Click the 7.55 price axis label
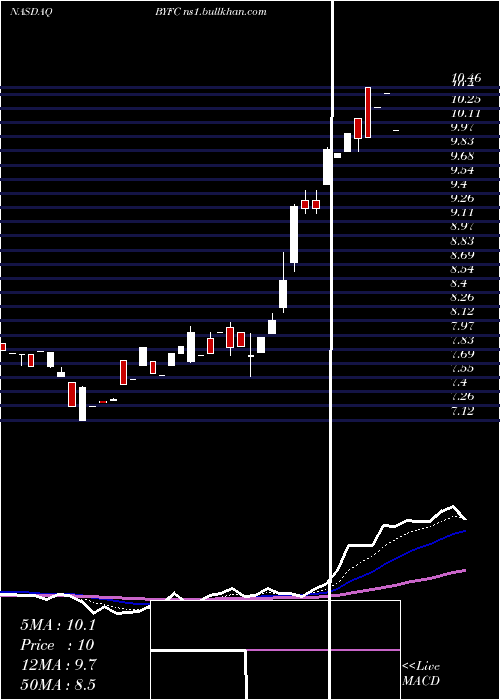Viewport: 500px width, 700px height. pos(464,368)
